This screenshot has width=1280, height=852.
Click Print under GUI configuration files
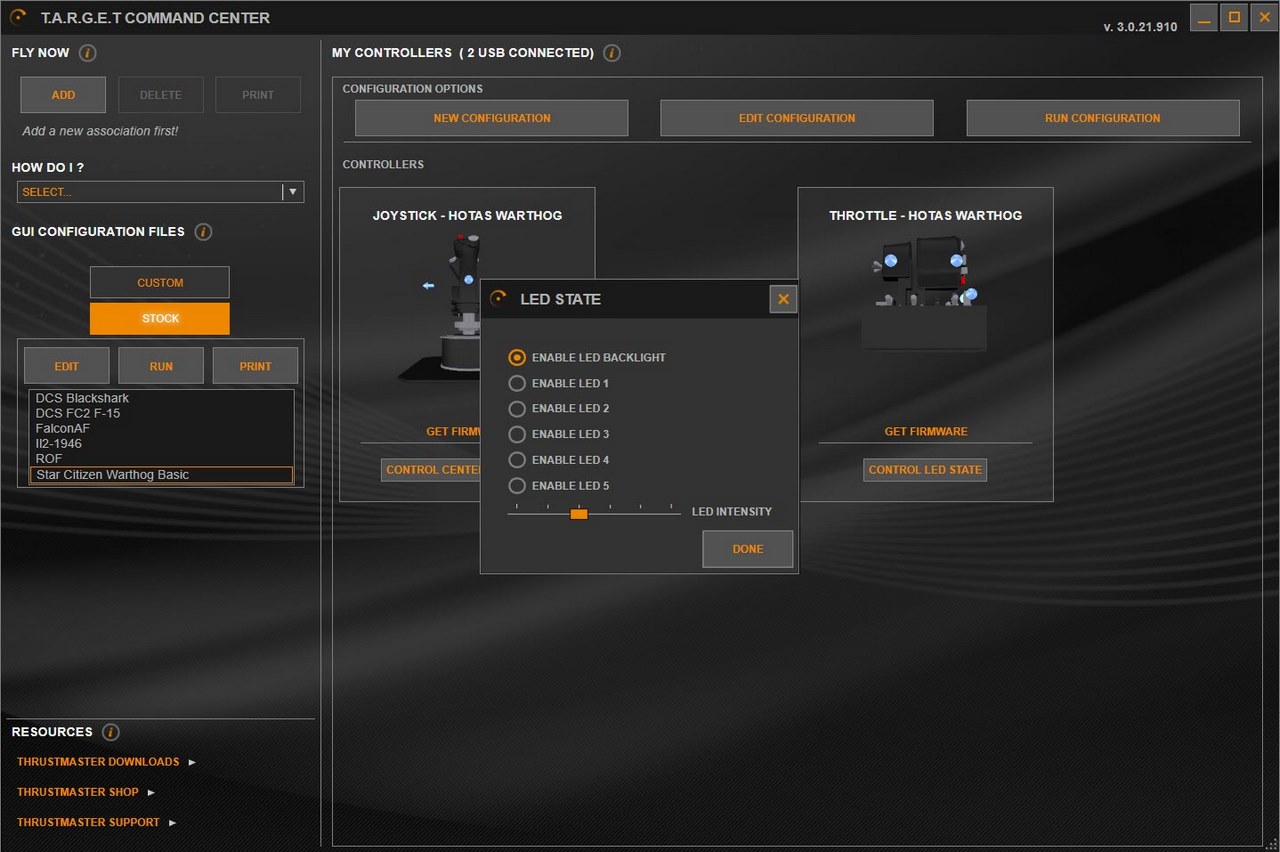[256, 366]
